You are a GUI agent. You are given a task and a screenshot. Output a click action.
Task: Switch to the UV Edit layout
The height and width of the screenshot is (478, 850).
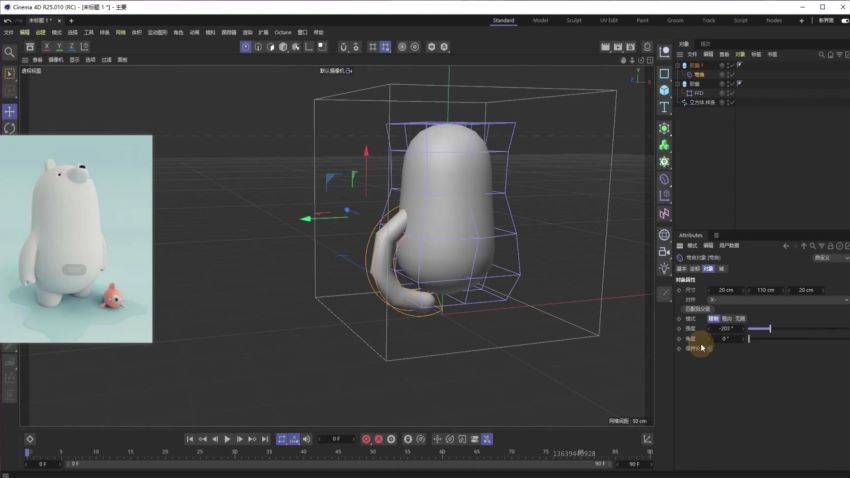pyautogui.click(x=608, y=21)
